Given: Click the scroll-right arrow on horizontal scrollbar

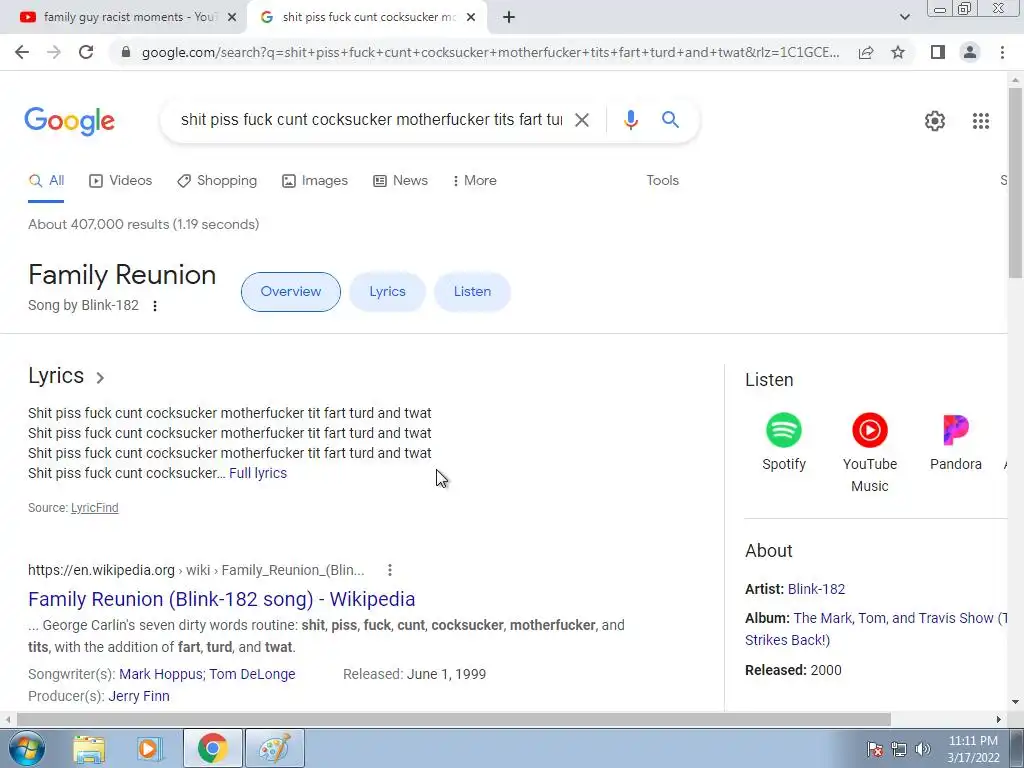Looking at the screenshot, I should pyautogui.click(x=999, y=719).
